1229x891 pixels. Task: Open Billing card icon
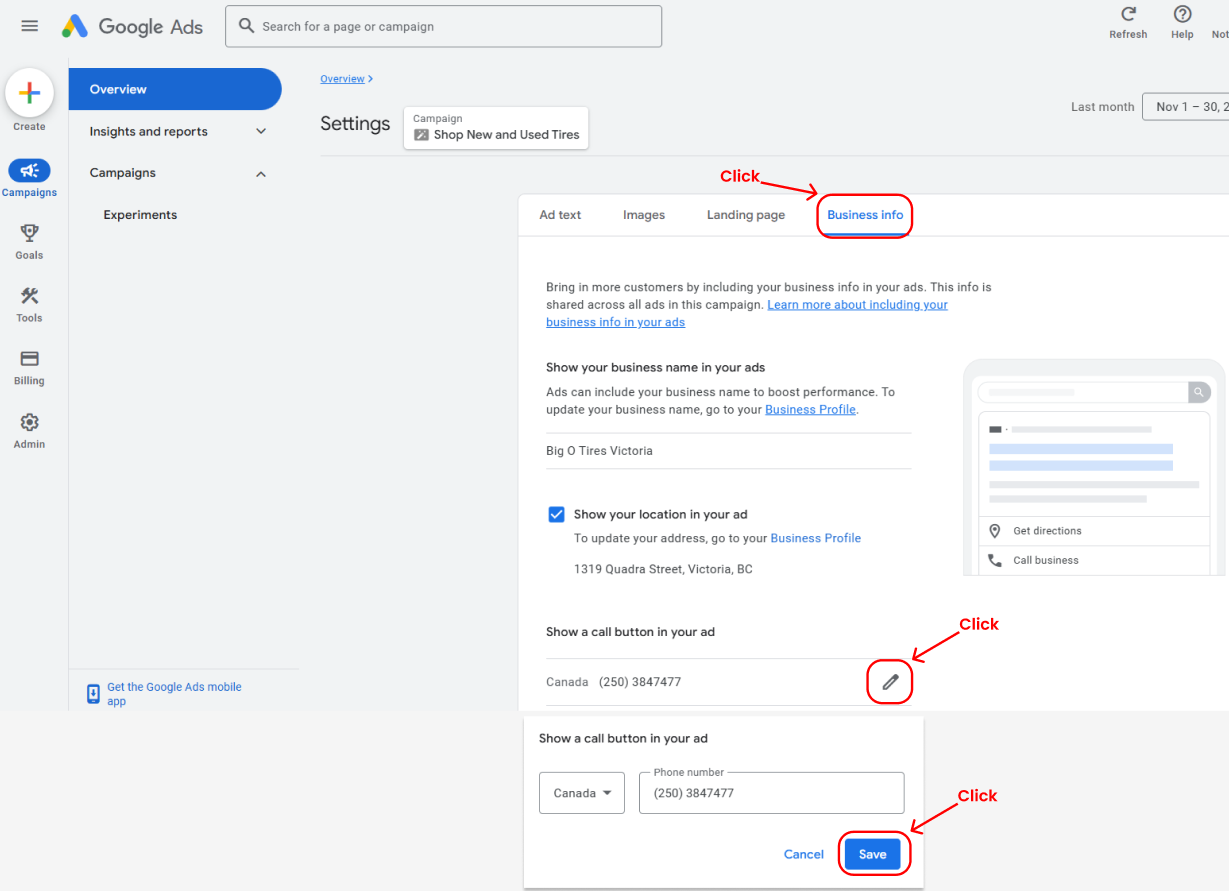(x=29, y=359)
